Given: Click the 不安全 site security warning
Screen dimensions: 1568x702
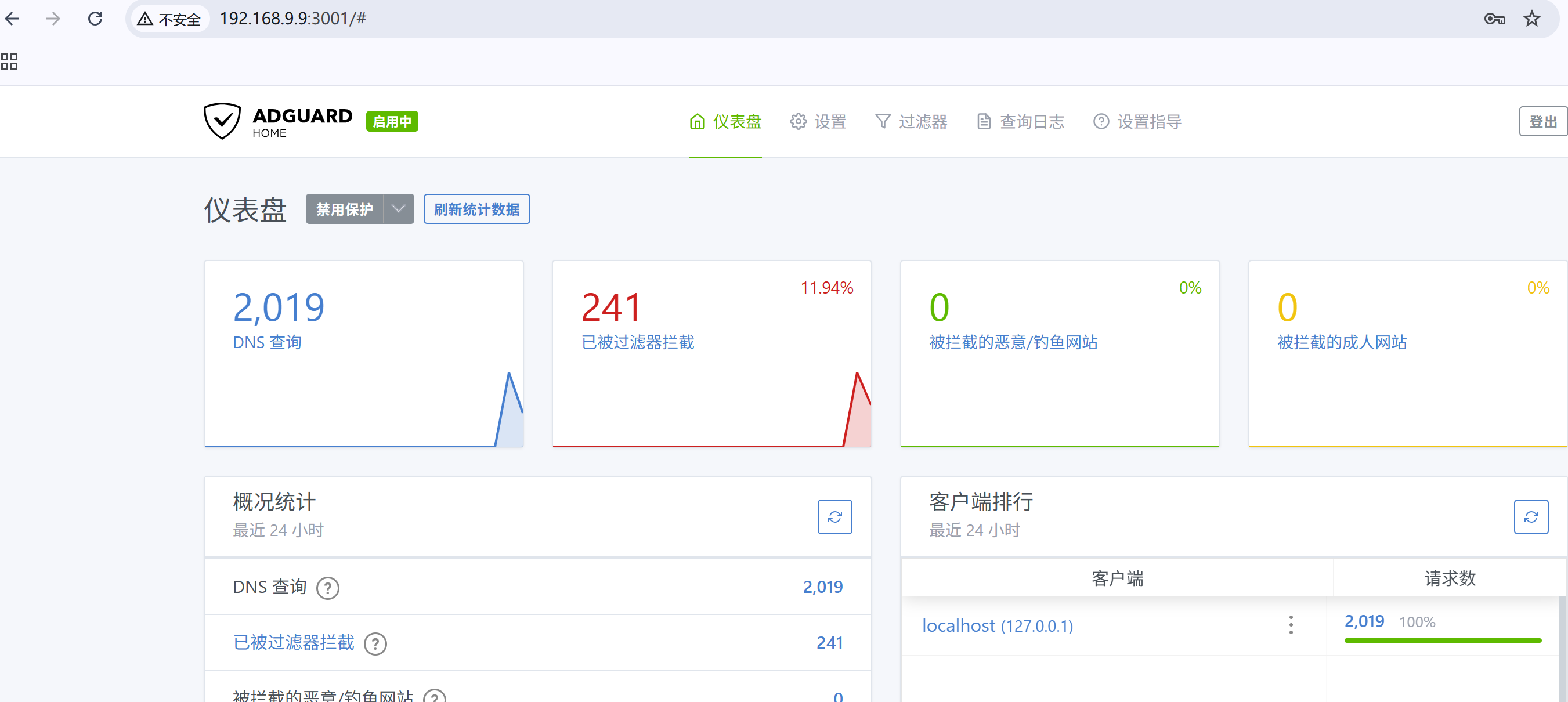Looking at the screenshot, I should 169,19.
